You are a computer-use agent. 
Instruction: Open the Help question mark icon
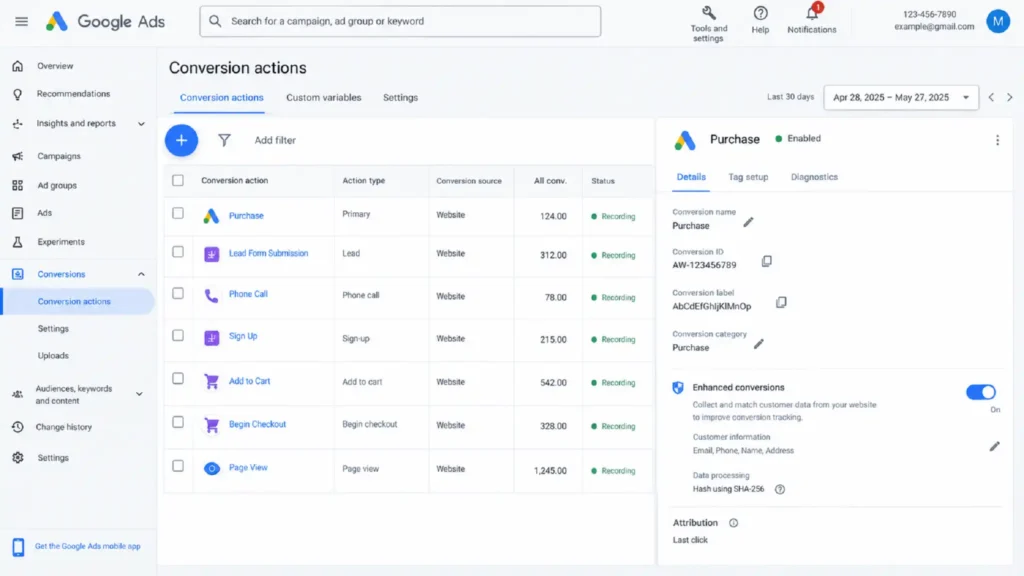pyautogui.click(x=760, y=13)
